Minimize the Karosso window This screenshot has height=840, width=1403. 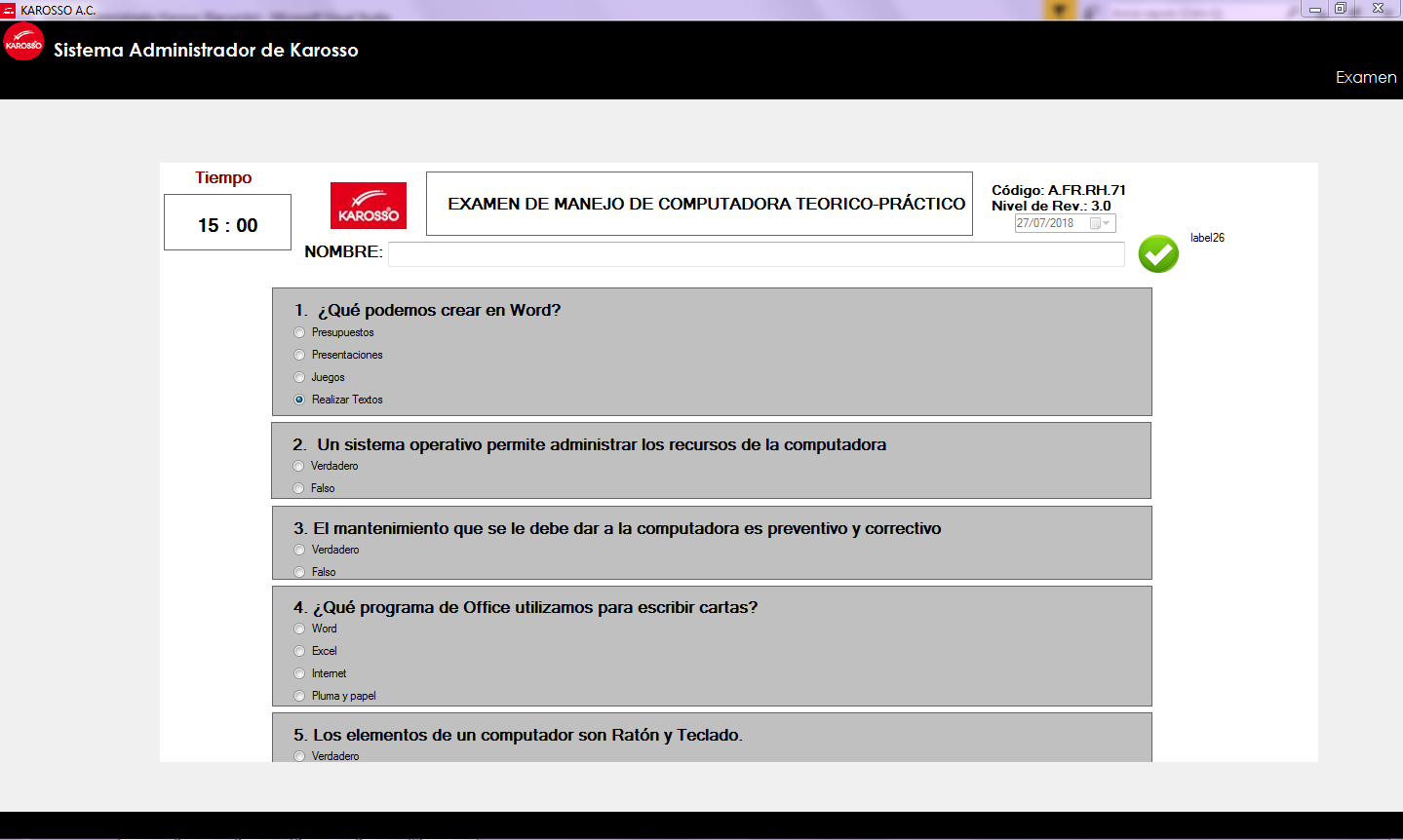(1314, 9)
